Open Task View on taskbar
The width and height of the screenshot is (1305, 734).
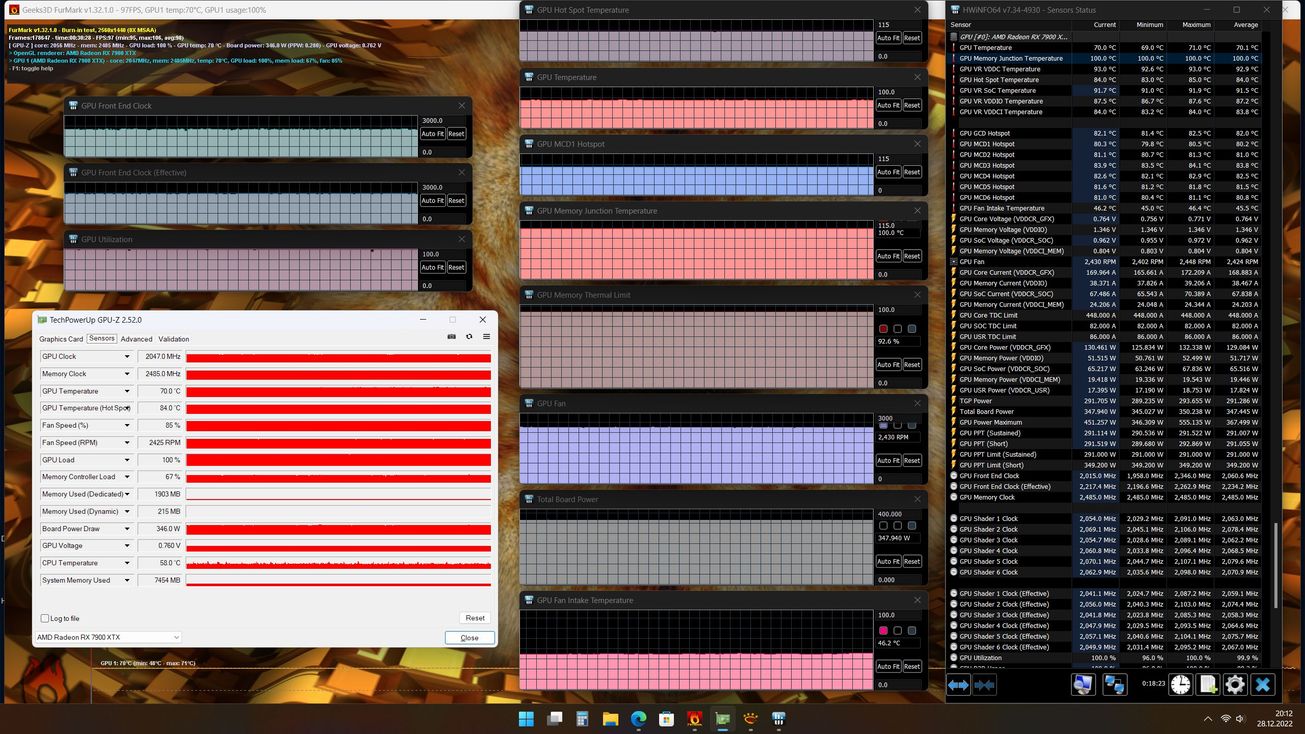click(x=554, y=719)
